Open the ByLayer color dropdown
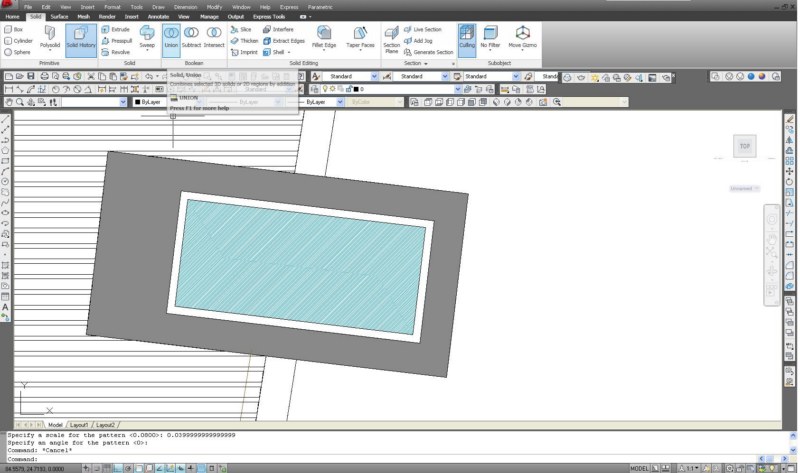 (x=200, y=102)
